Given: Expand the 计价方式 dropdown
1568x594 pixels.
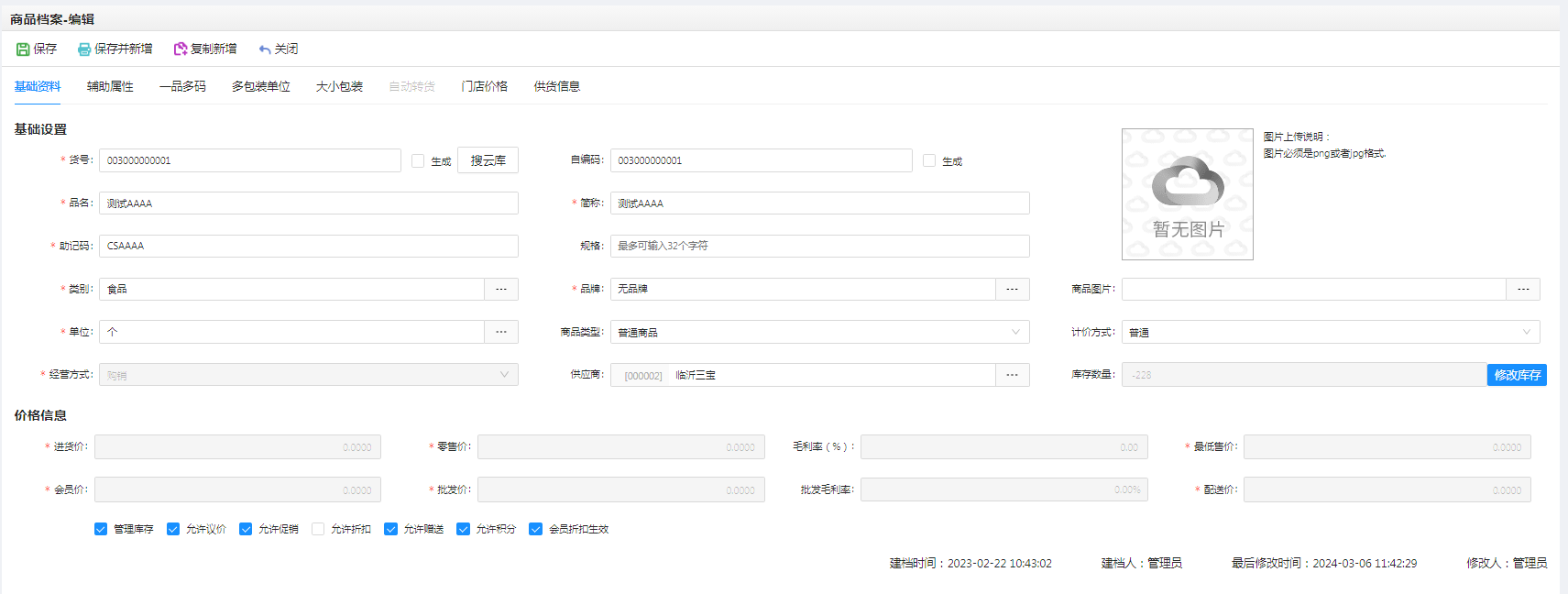Looking at the screenshot, I should click(1527, 332).
